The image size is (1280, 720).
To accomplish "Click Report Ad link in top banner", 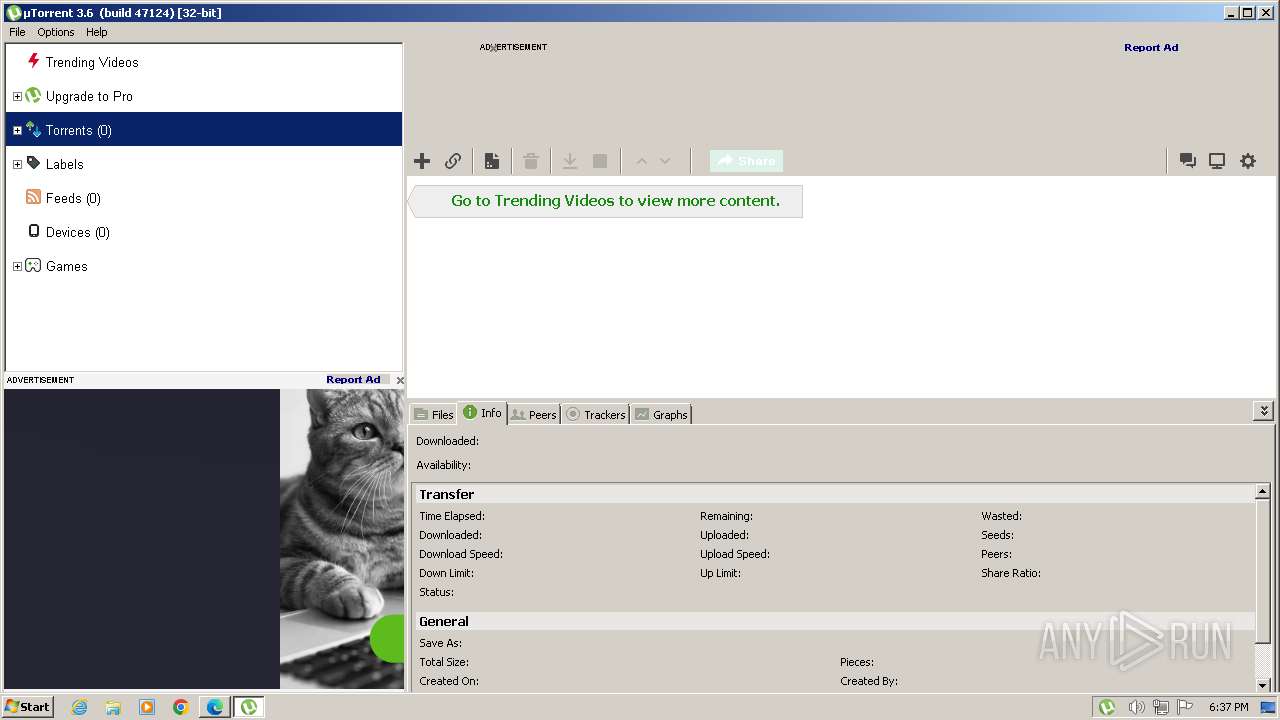I will pos(1151,47).
